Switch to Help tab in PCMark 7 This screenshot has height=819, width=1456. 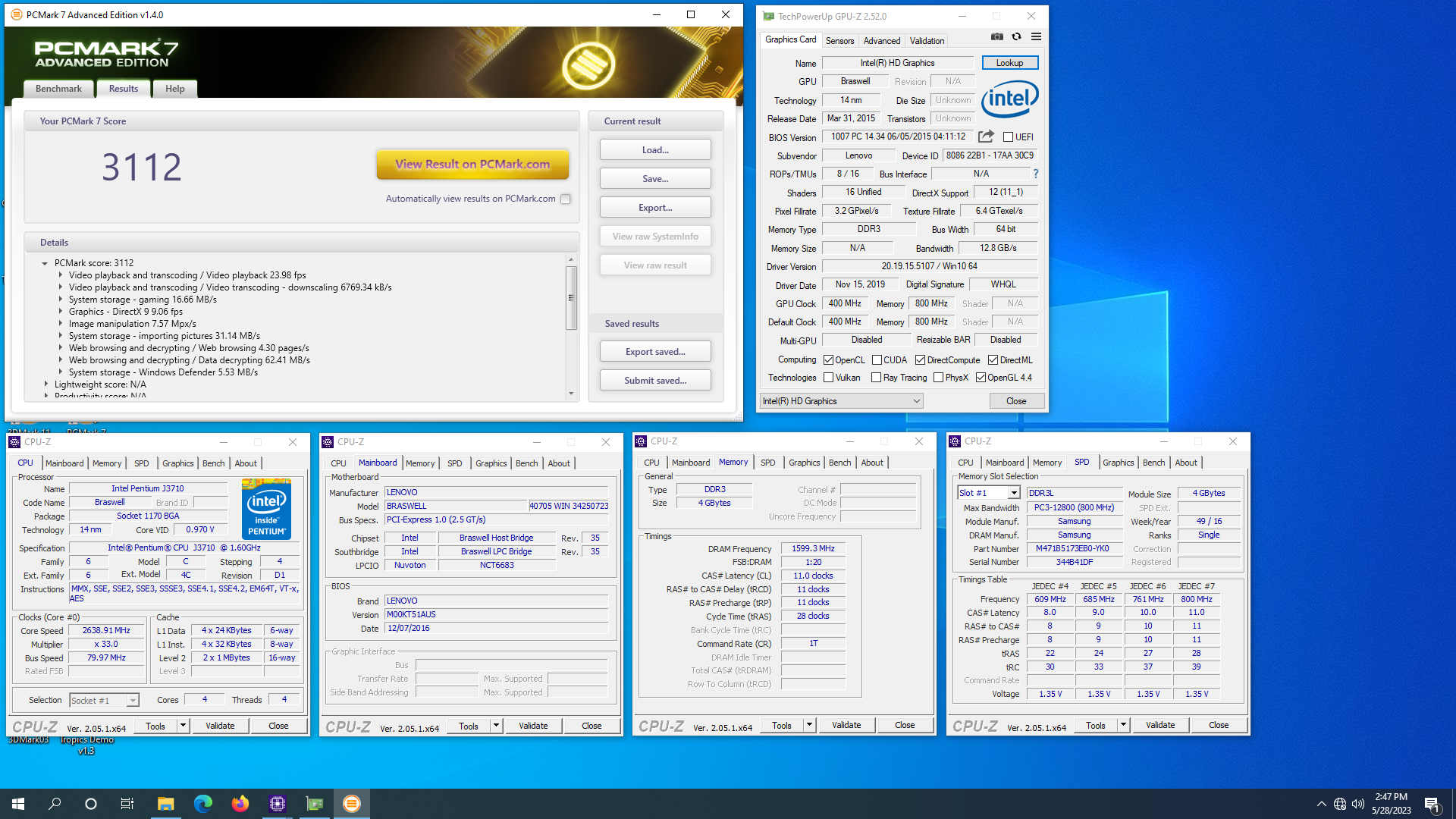[175, 89]
